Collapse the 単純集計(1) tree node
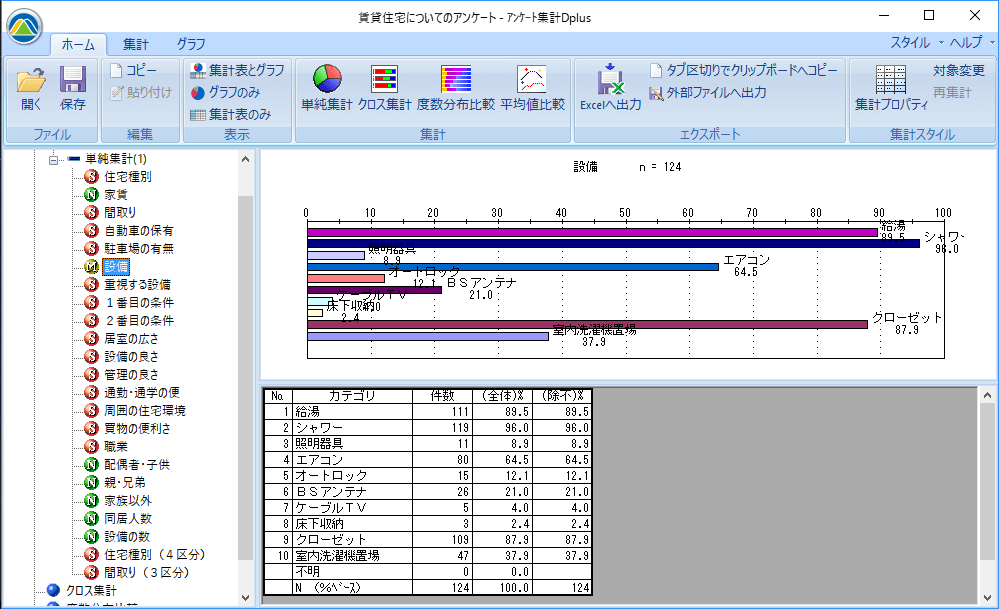Screen dimensions: 999x609 pyautogui.click(x=55, y=159)
